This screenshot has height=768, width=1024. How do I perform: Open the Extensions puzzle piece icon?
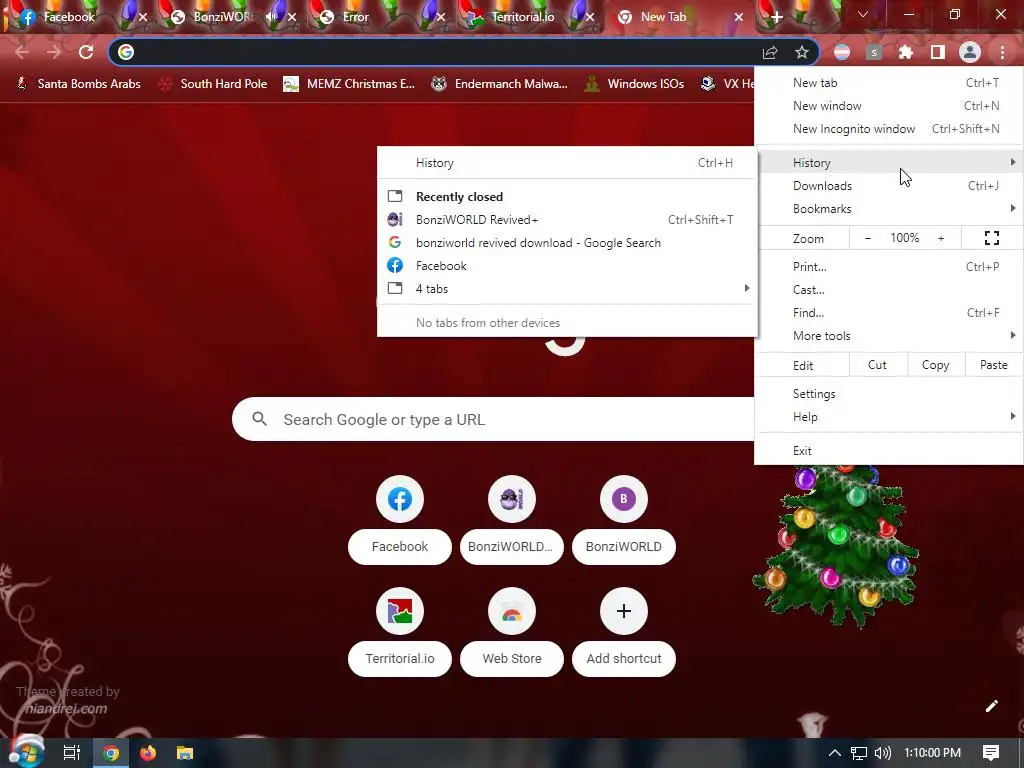pyautogui.click(x=906, y=52)
